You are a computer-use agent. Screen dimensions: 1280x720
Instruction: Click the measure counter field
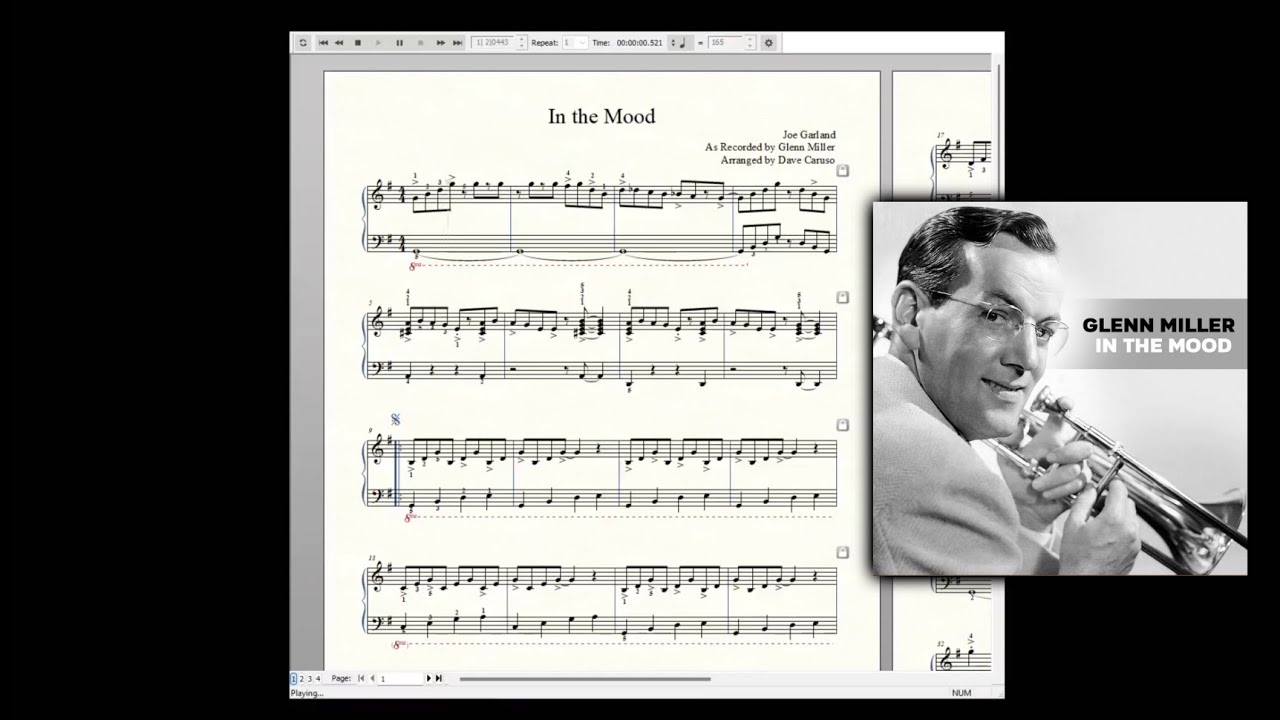(494, 43)
